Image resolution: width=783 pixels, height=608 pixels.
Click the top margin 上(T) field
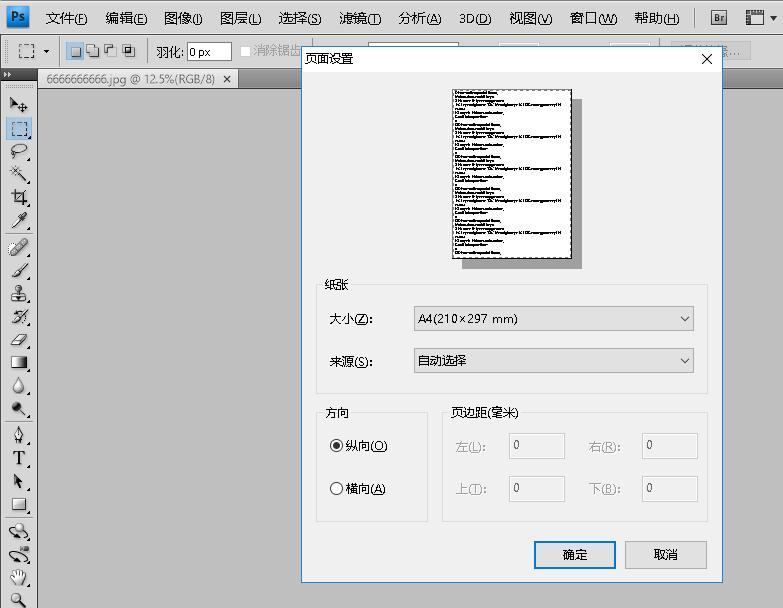(537, 489)
